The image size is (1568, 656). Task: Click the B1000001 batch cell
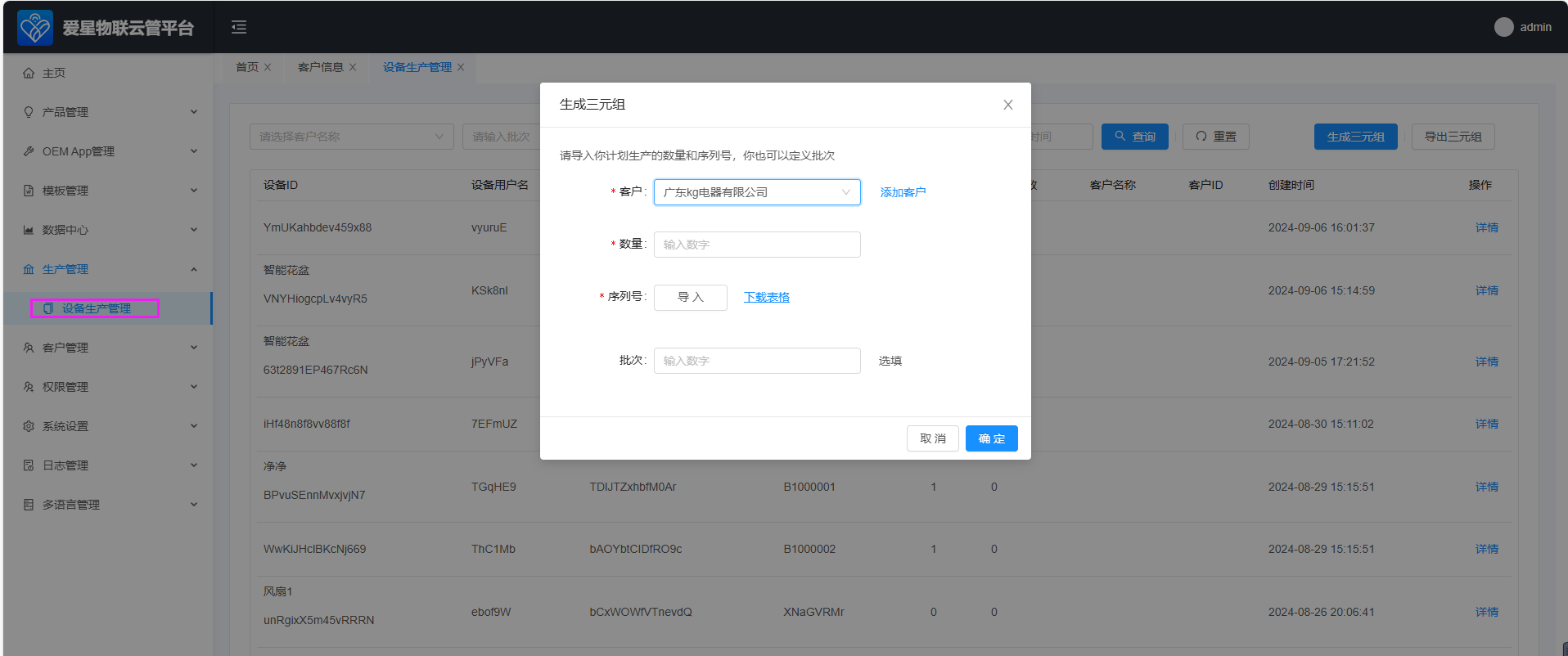(809, 487)
